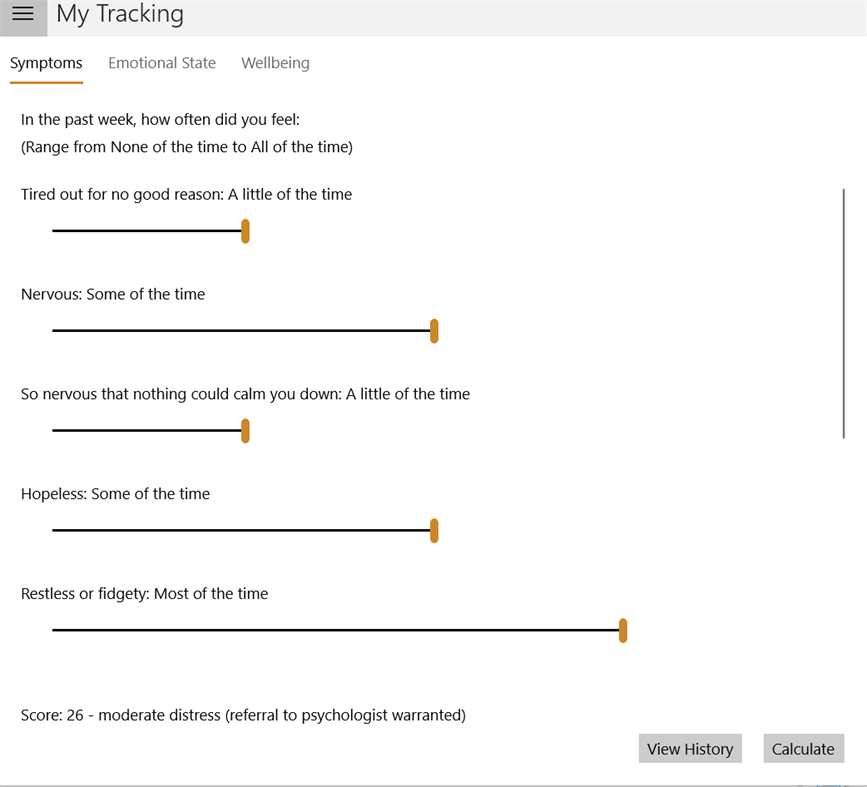
Task: Click the 'So nervous that nothing could calm you down' slider handle
Action: [x=245, y=431]
